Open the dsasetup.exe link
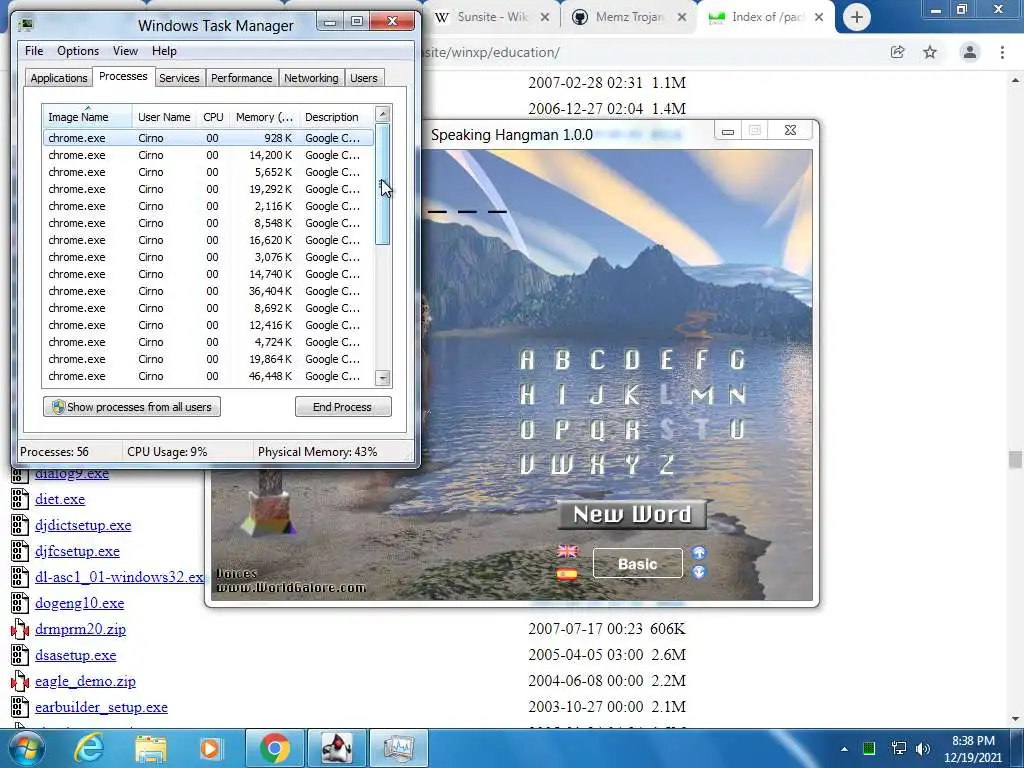The height and width of the screenshot is (768, 1024). coord(76,655)
